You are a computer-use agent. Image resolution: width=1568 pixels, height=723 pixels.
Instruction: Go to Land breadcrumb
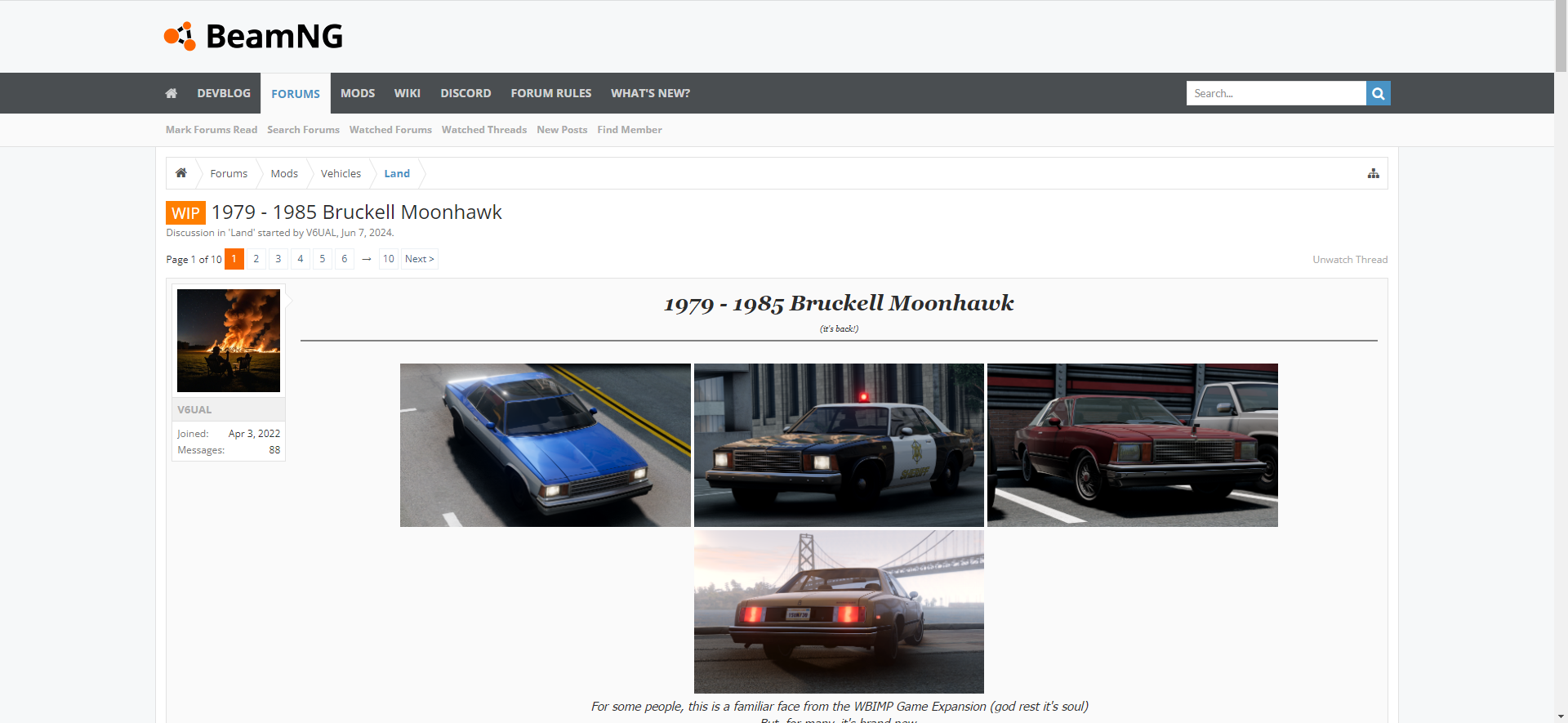point(397,173)
